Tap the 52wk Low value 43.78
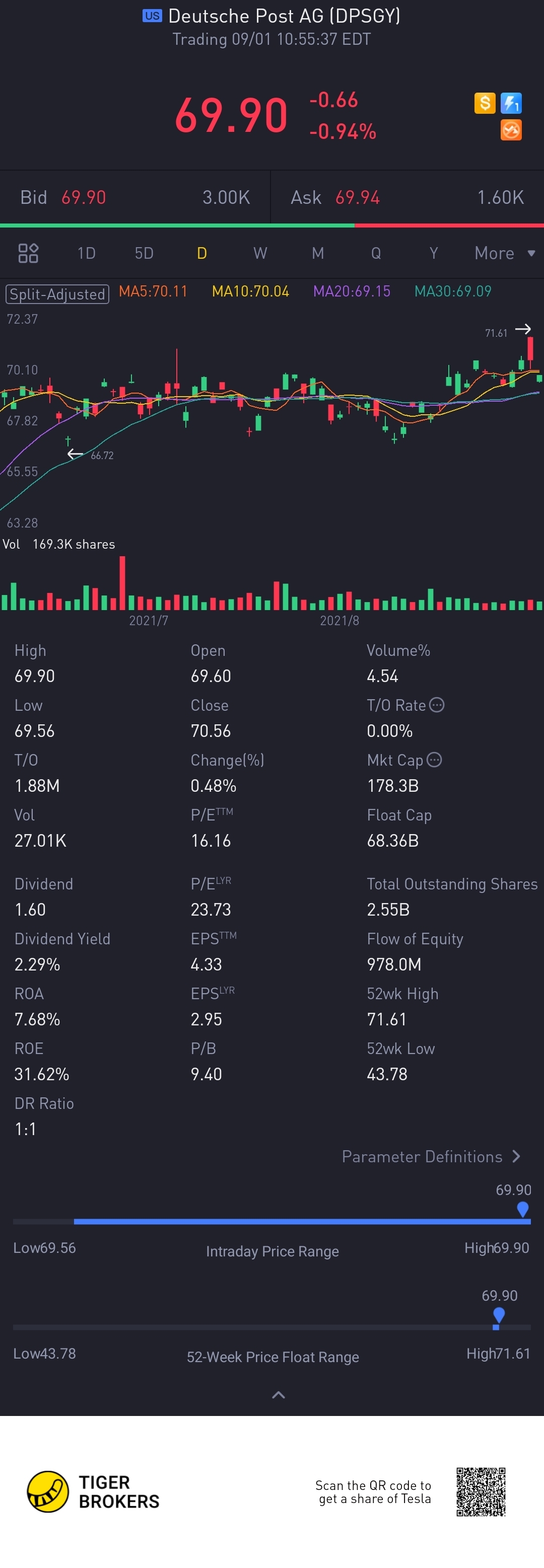 point(387,1074)
